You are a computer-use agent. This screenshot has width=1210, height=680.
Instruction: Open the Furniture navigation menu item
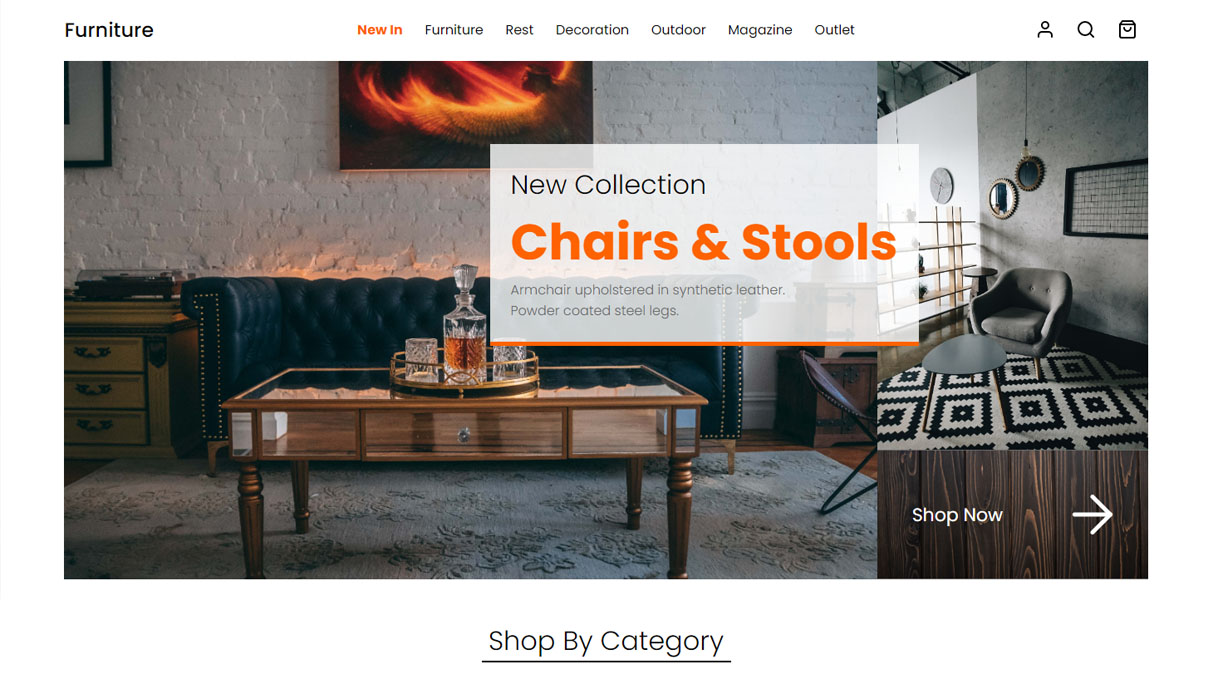(454, 30)
